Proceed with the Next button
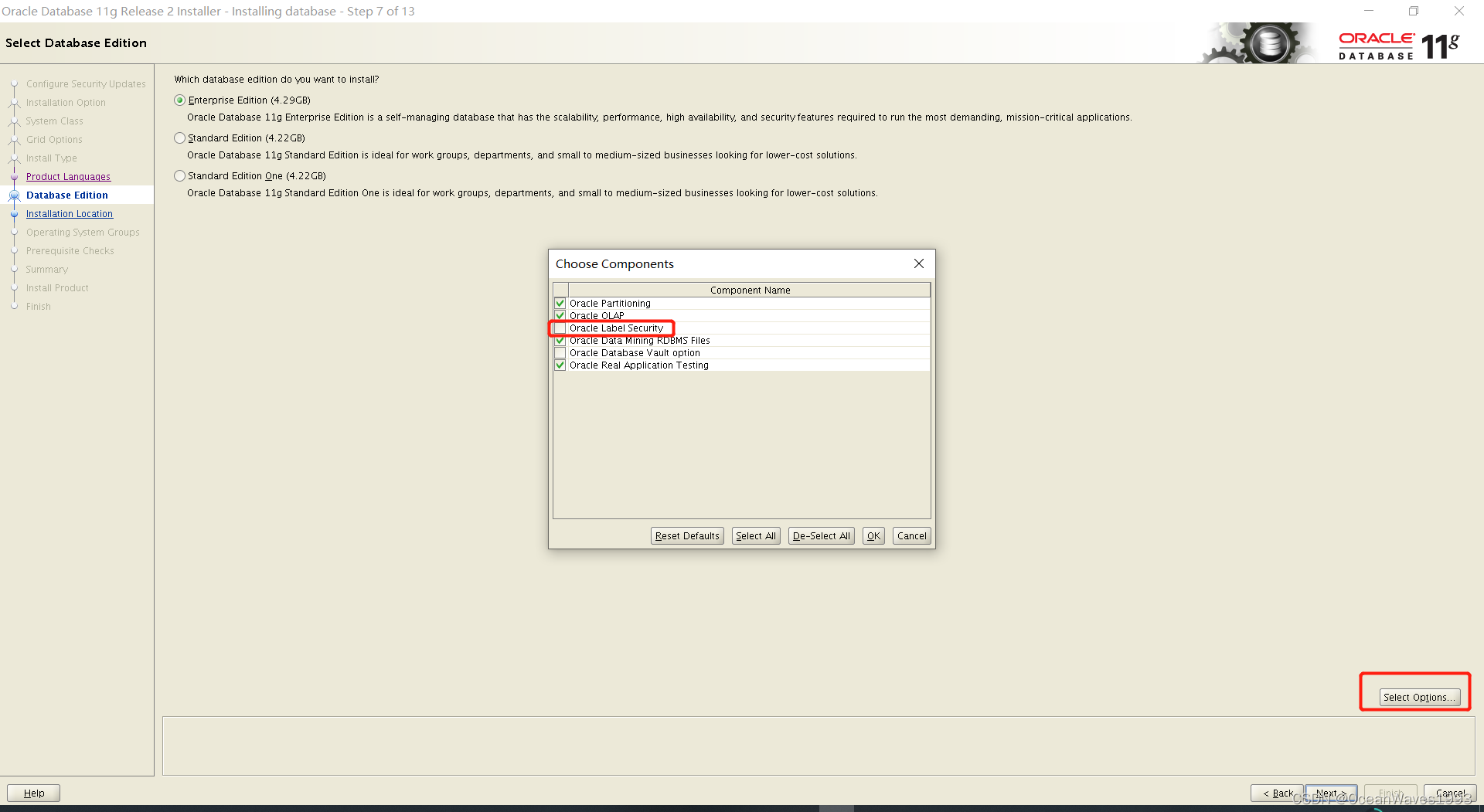The image size is (1484, 812). pos(1331,793)
